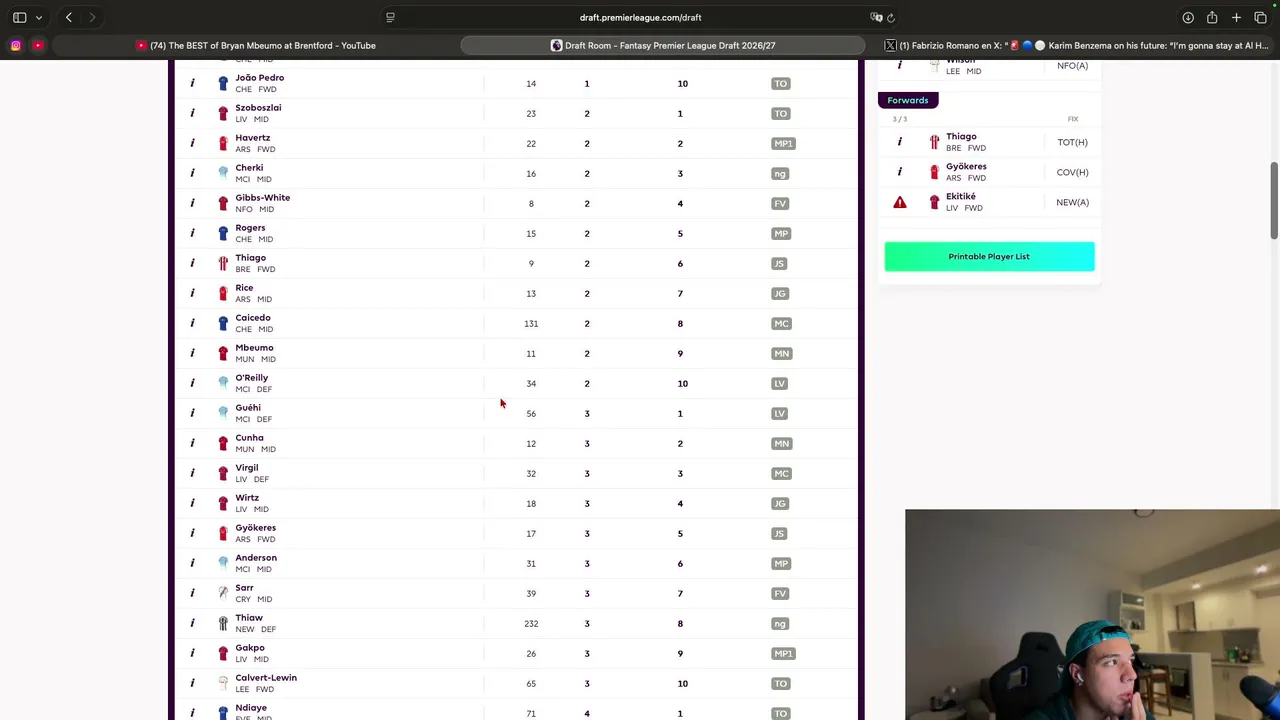Click the JS manager tag in Gyökeres row
Viewport: 1280px width, 720px height.
[779, 533]
